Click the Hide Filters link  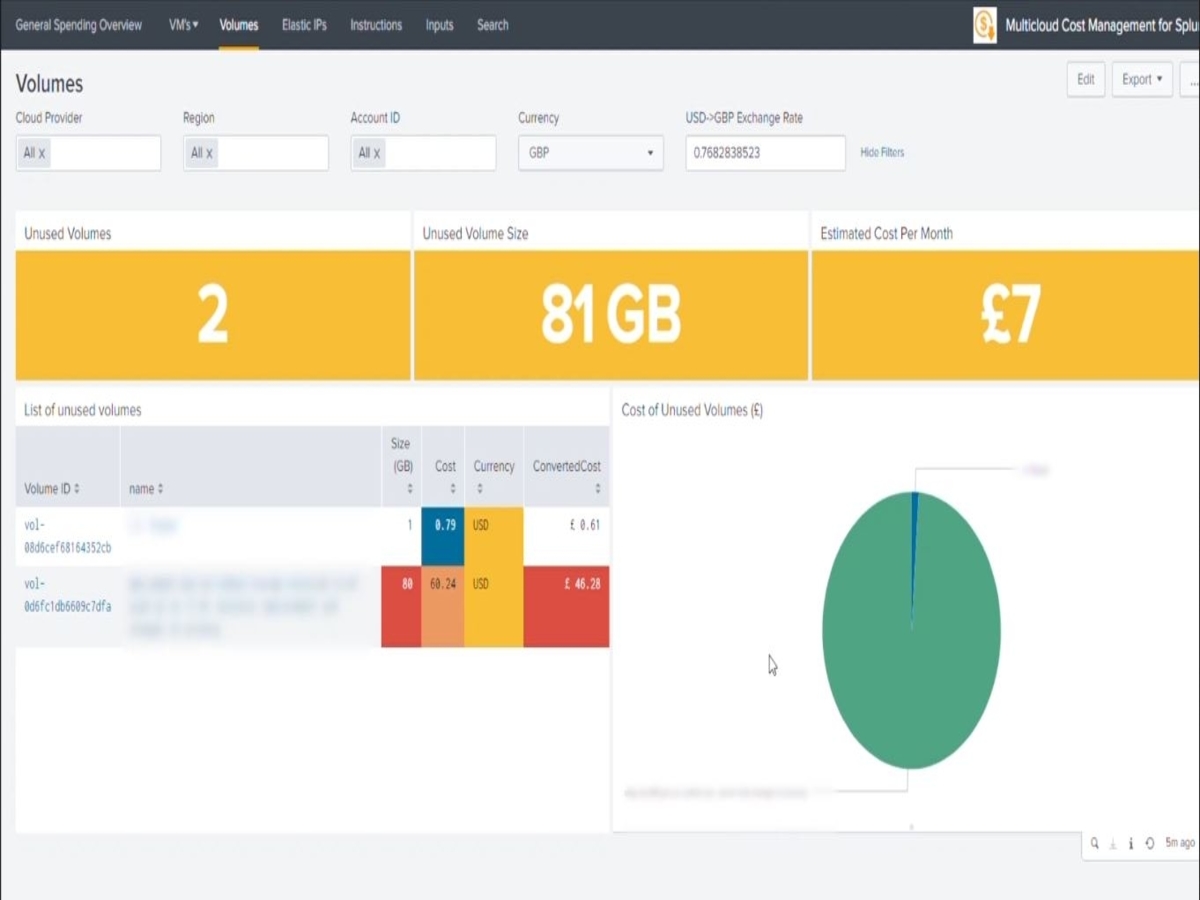click(882, 153)
